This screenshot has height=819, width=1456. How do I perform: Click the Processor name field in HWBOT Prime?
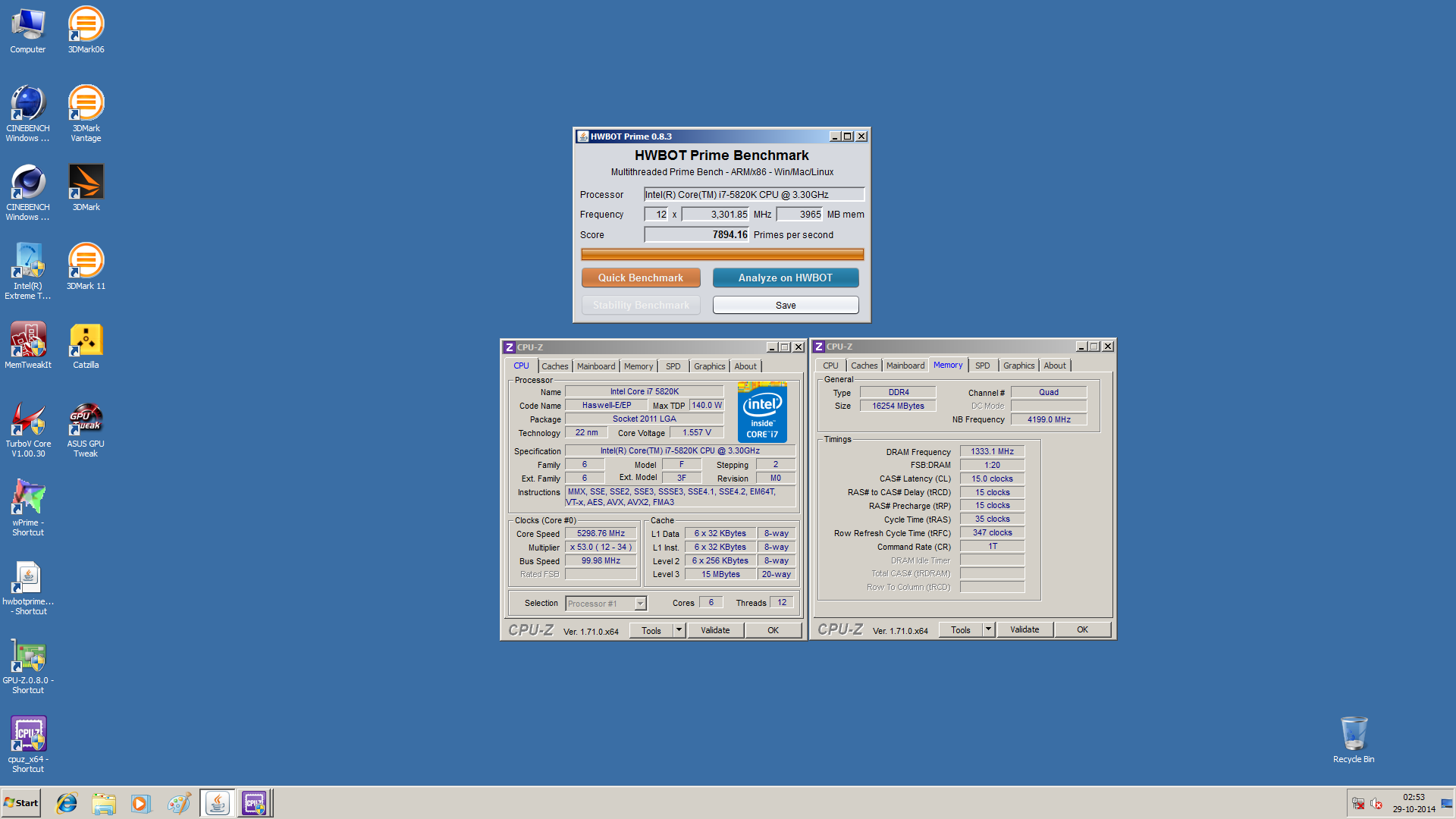(754, 194)
